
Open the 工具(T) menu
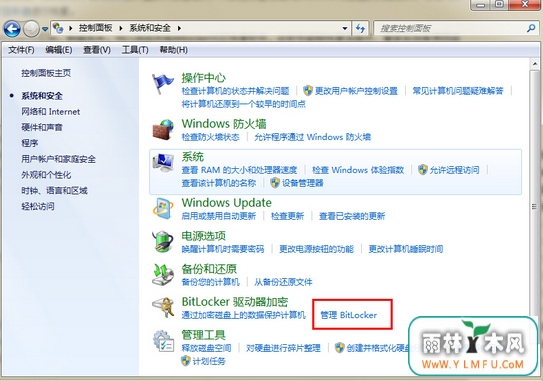point(135,50)
